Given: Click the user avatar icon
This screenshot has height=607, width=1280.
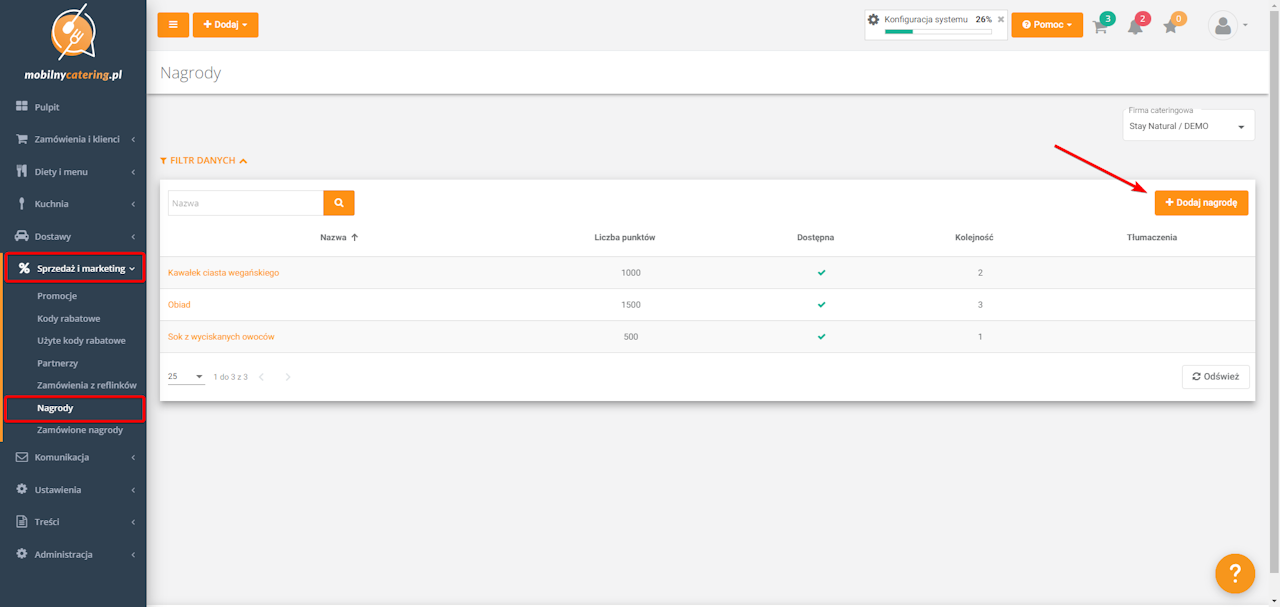Looking at the screenshot, I should [1223, 25].
